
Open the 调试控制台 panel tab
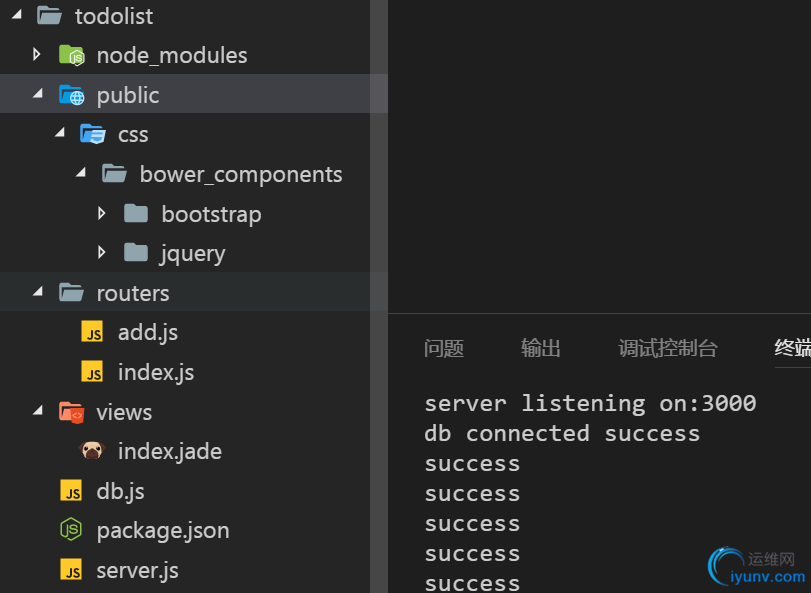[668, 348]
